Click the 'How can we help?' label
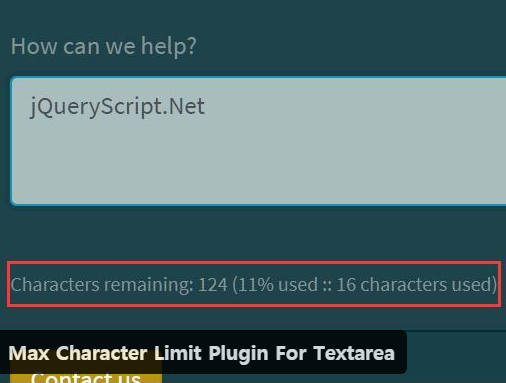Screen dimensions: 506x383 click(104, 46)
